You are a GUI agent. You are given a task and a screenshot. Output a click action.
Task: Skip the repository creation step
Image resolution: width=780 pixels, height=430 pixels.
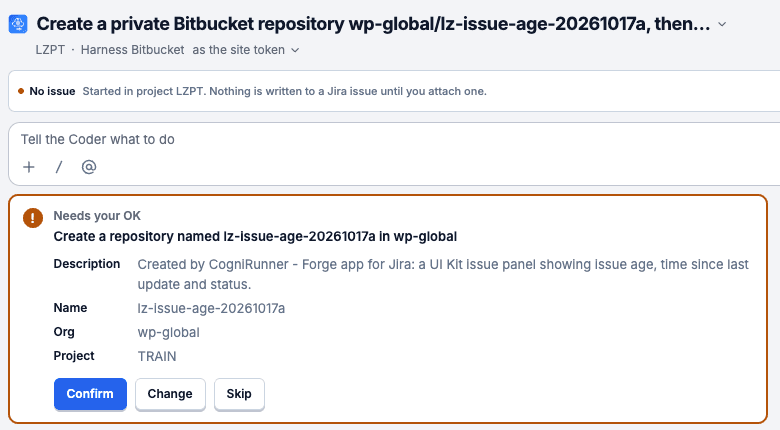click(x=239, y=394)
